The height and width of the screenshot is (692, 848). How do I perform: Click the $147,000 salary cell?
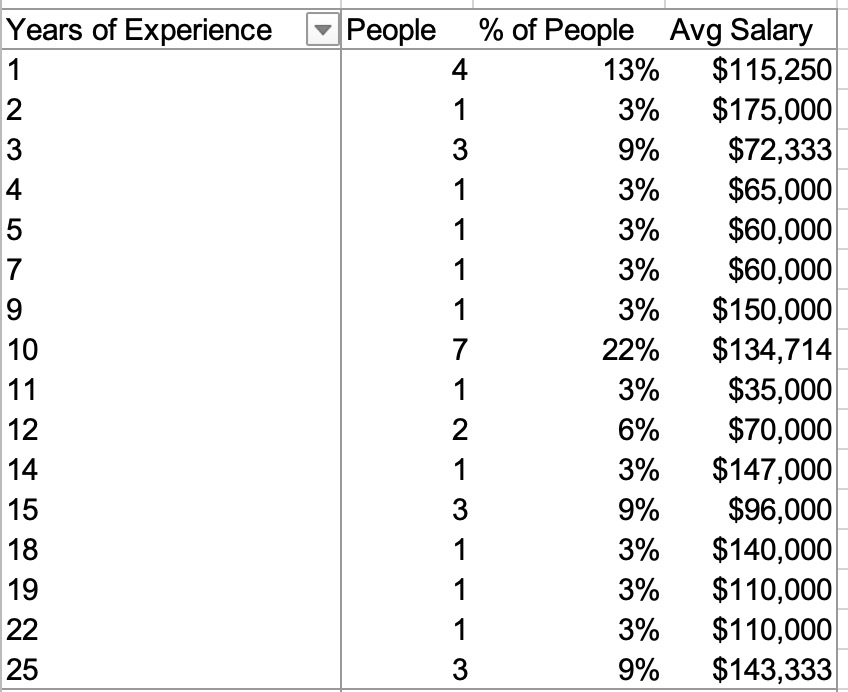coord(771,470)
